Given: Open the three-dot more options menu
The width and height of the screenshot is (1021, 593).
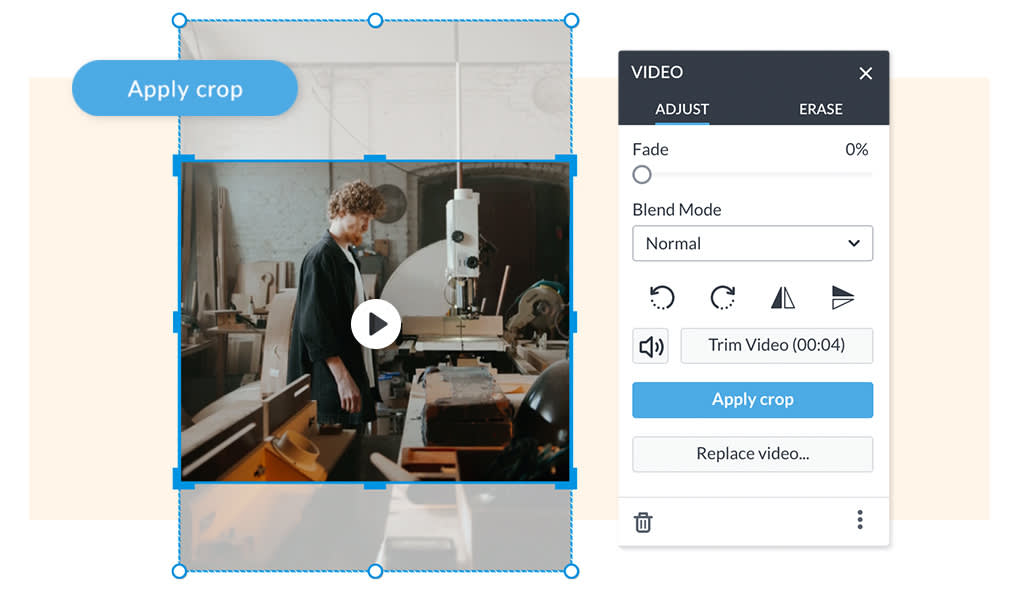Looking at the screenshot, I should [860, 519].
